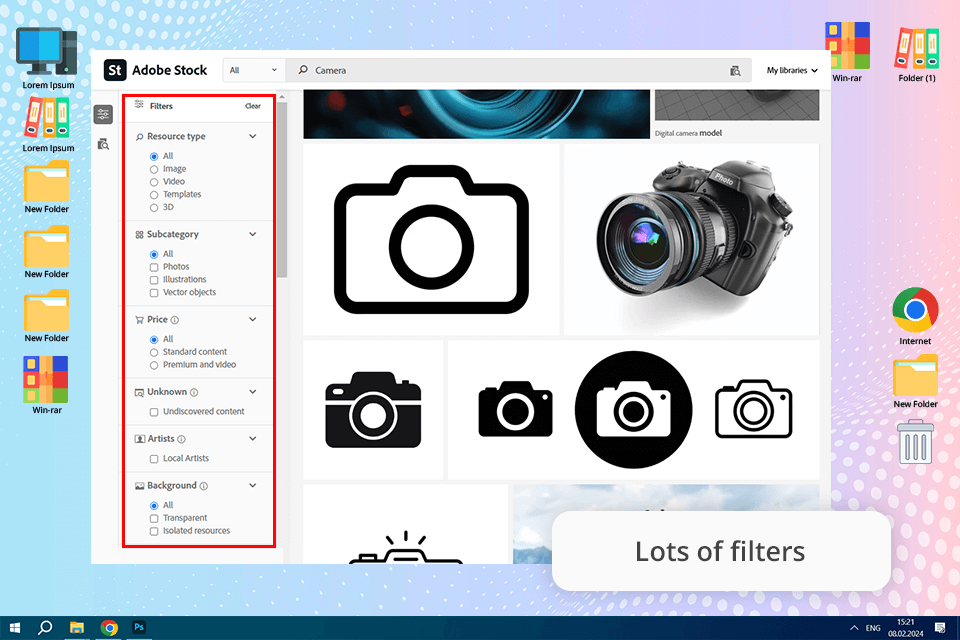The image size is (960, 640).
Task: Collapse the Resource type section
Action: click(253, 137)
